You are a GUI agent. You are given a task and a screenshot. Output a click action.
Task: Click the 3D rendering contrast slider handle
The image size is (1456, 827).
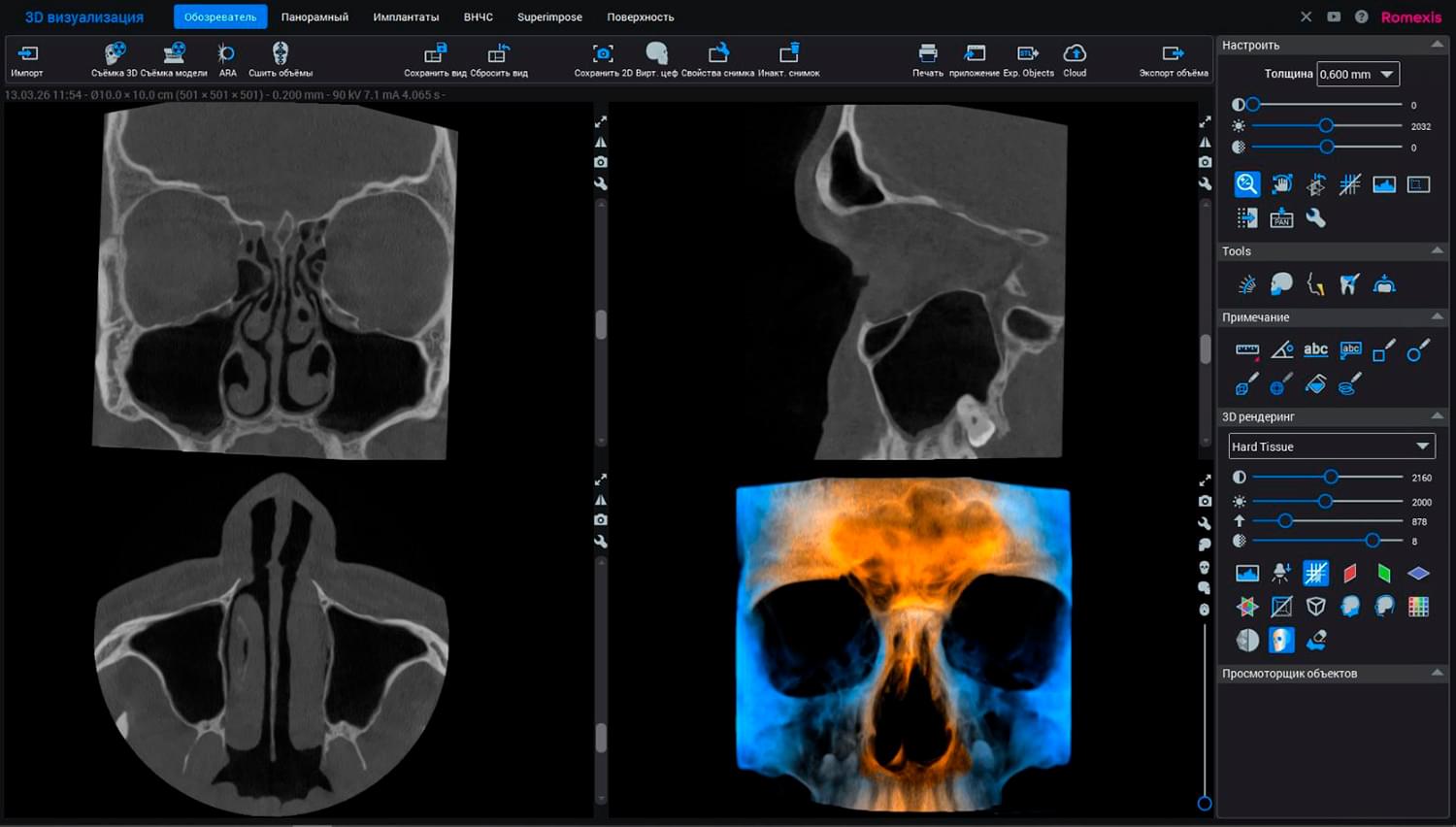pyautogui.click(x=1331, y=478)
